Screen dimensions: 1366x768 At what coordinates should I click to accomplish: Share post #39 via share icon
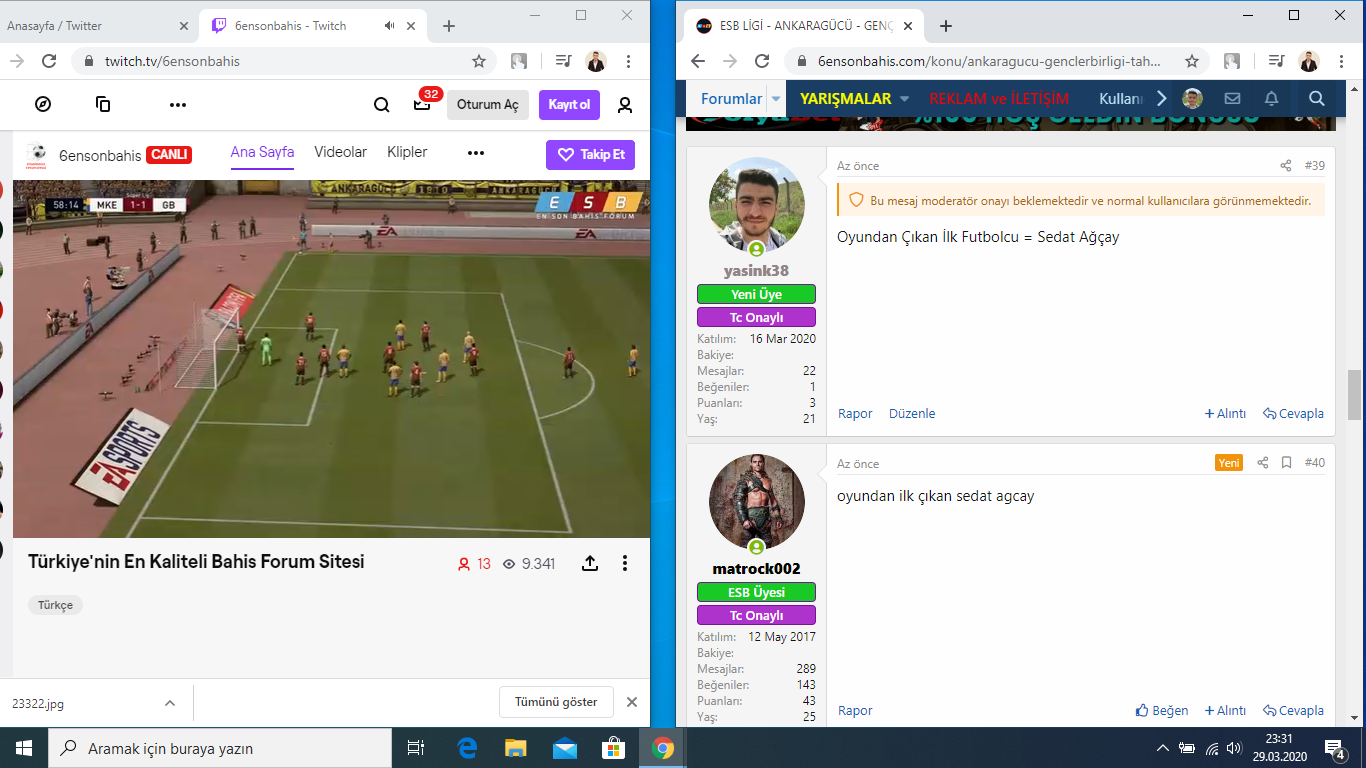pos(1286,166)
